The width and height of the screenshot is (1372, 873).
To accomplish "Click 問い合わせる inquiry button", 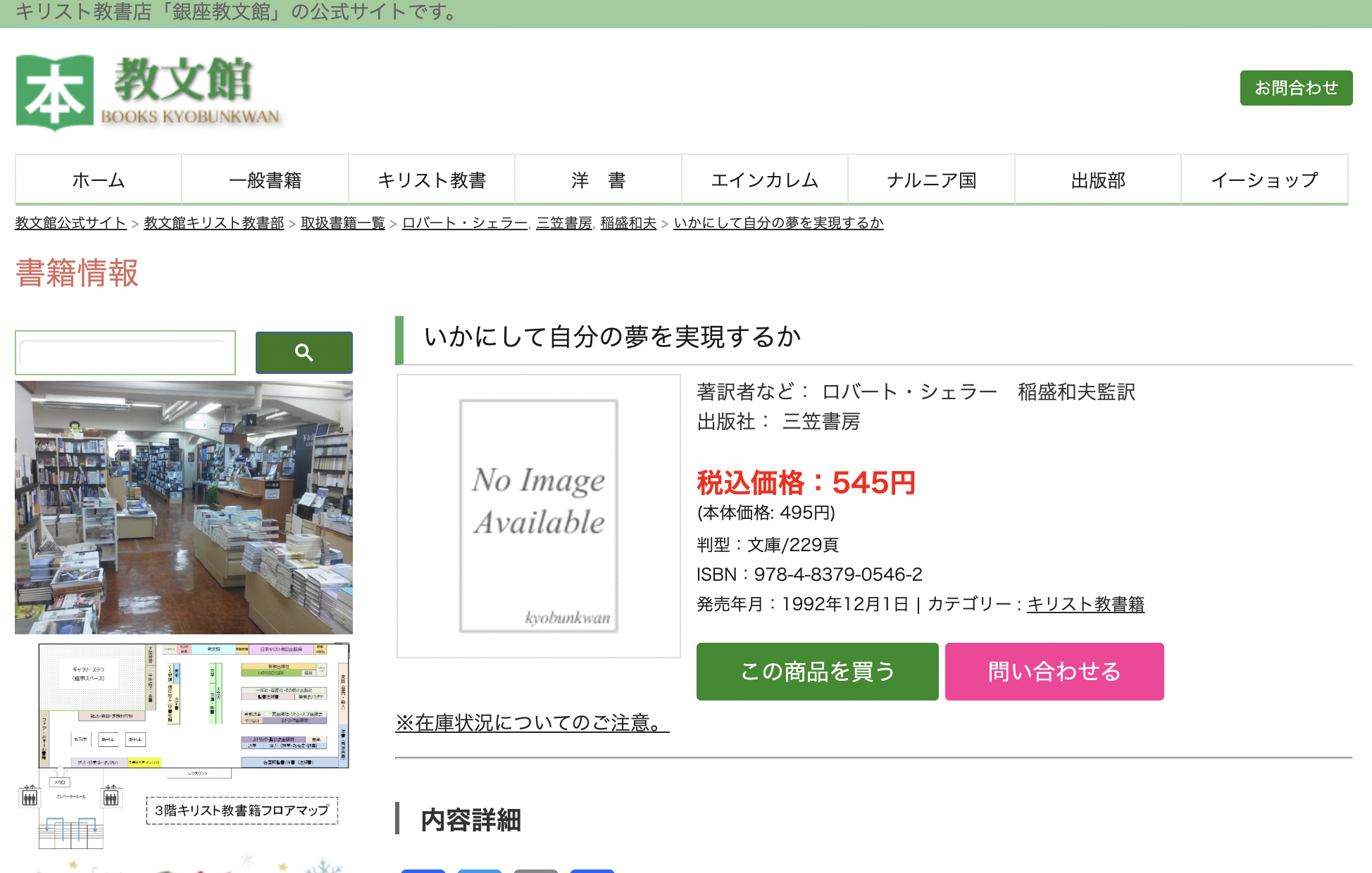I will pos(1054,672).
